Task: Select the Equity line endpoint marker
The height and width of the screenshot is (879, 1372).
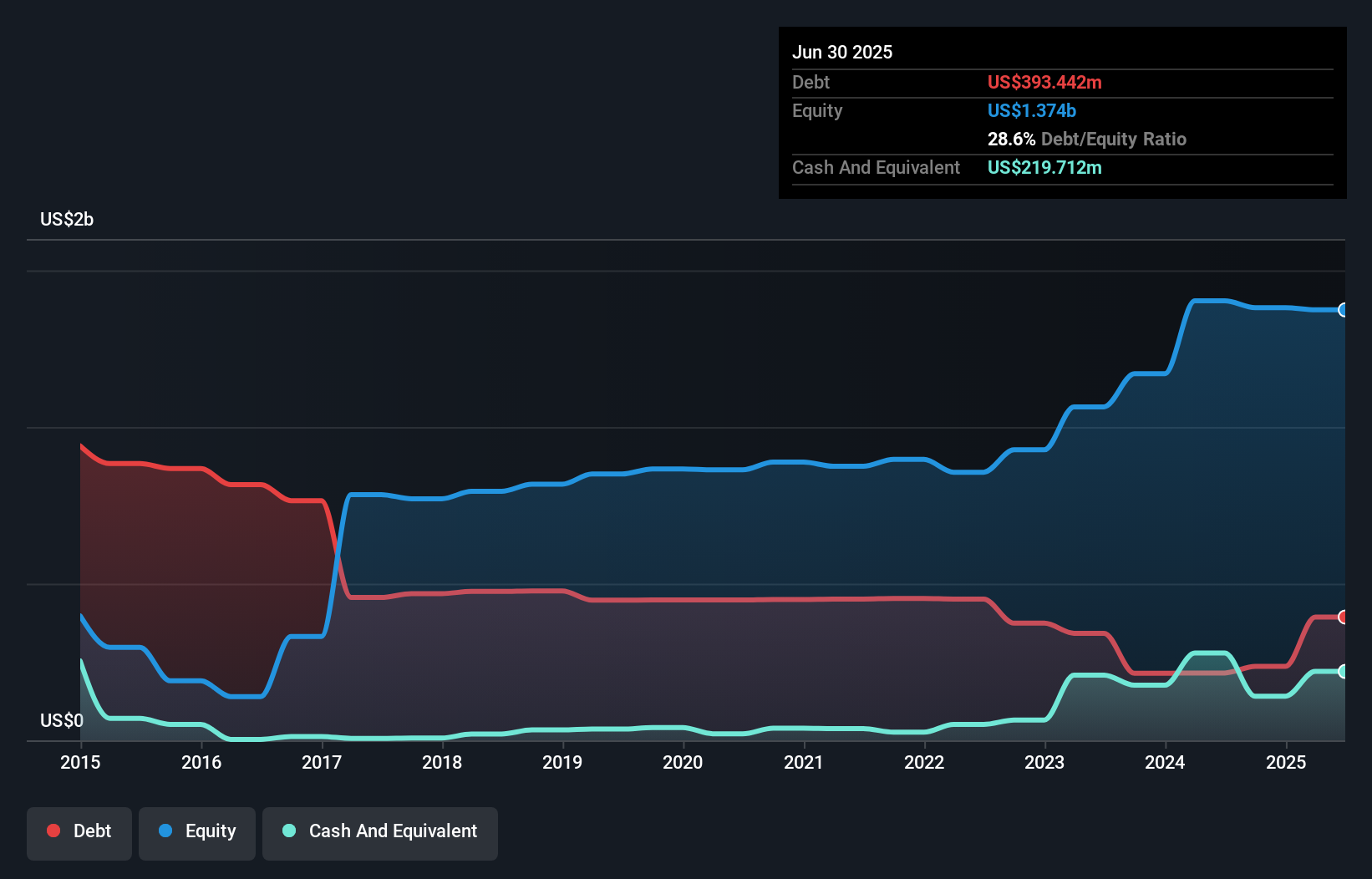Action: [1343, 310]
